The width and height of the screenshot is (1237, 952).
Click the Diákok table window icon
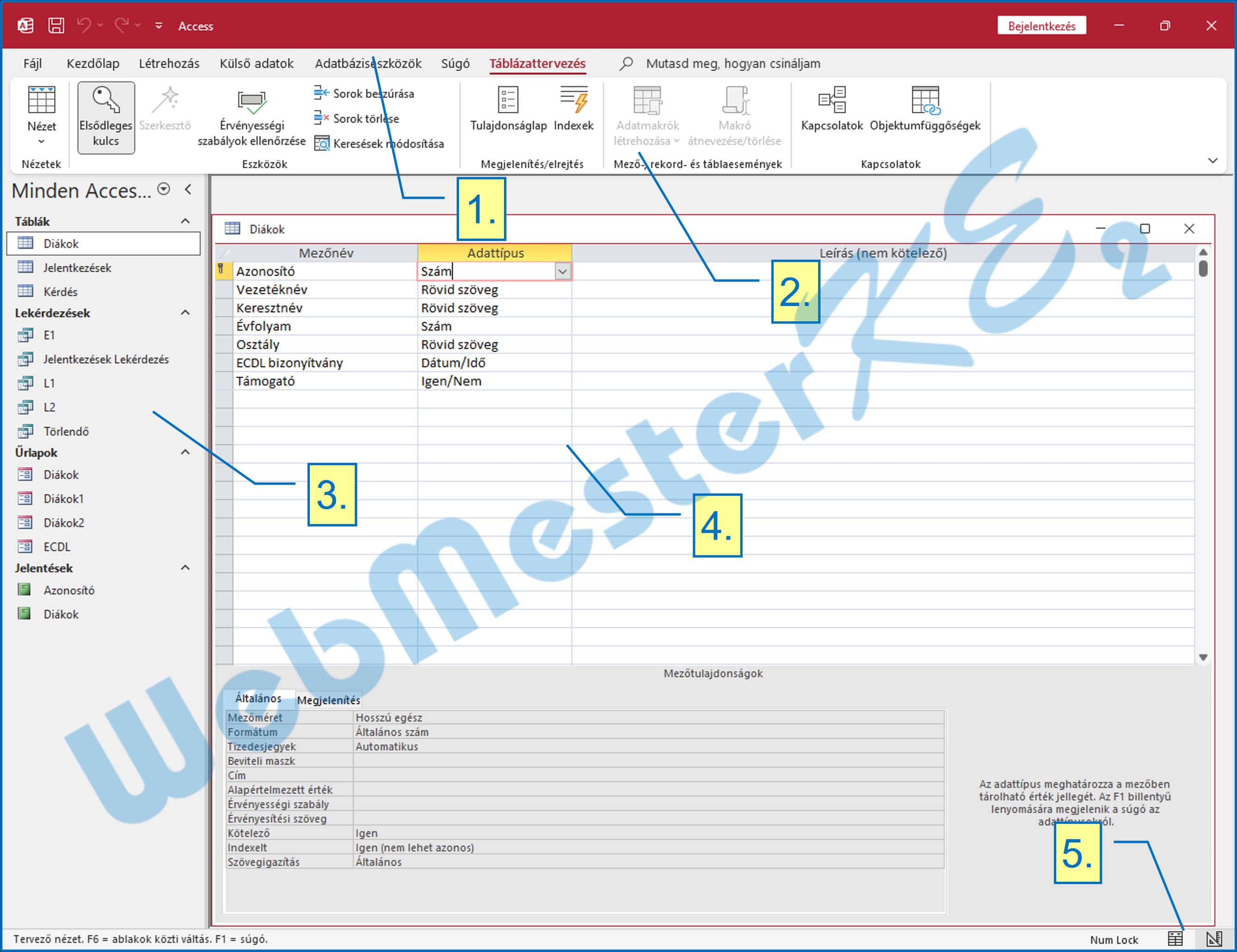pos(232,228)
